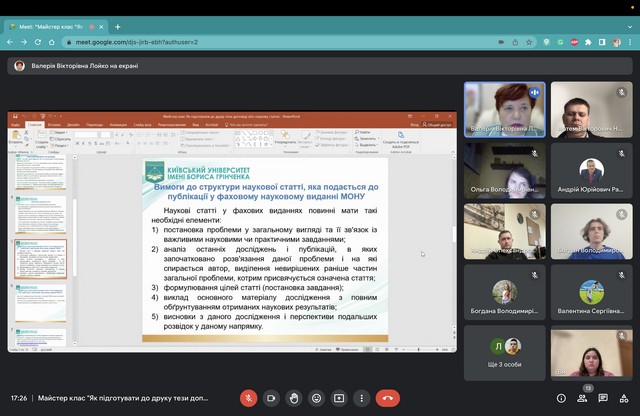The height and width of the screenshot is (416, 640).
Task: Open a new Chrome tab
Action: point(118,27)
